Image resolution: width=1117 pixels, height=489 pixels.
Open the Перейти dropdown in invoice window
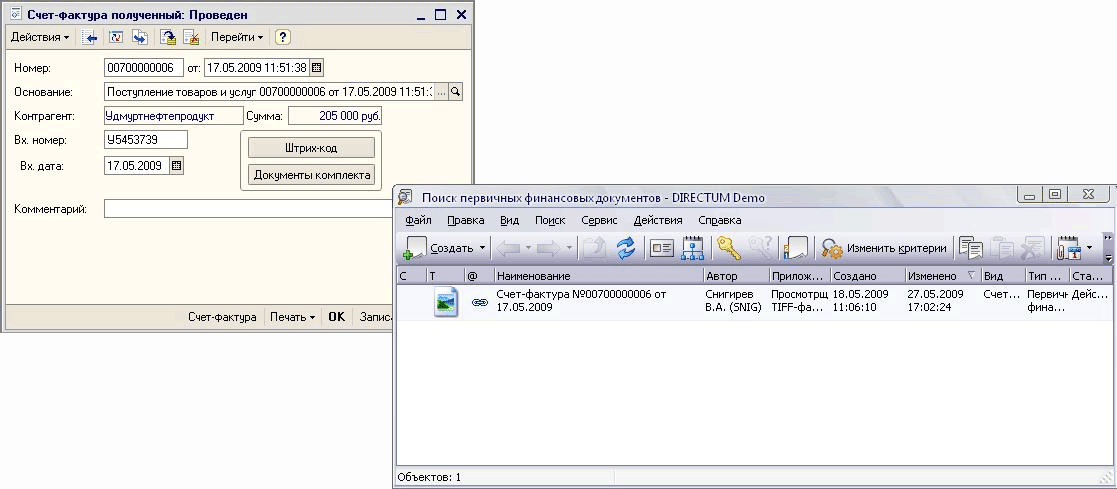(x=237, y=37)
